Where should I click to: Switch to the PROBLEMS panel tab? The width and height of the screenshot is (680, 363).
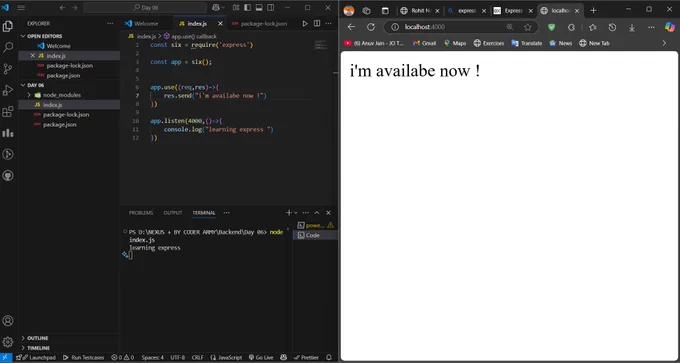pyautogui.click(x=141, y=213)
